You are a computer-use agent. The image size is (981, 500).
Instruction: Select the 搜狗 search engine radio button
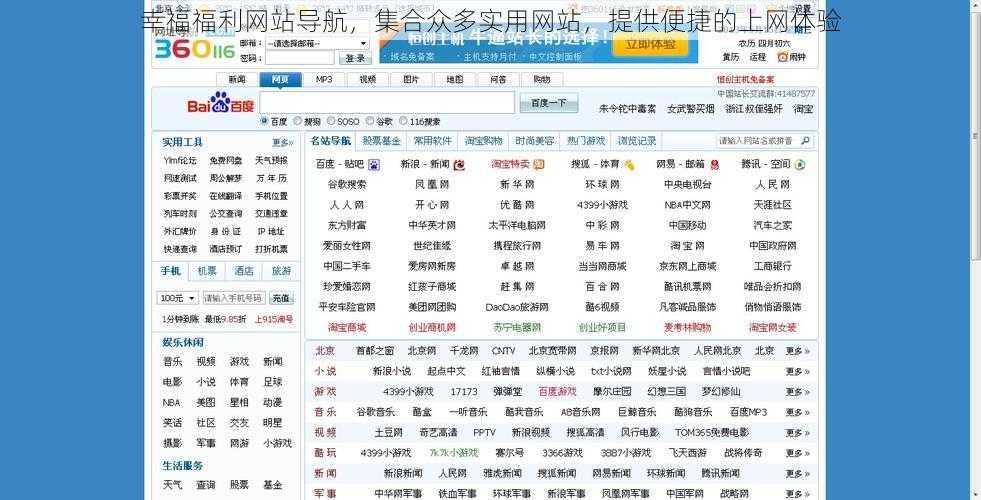298,121
